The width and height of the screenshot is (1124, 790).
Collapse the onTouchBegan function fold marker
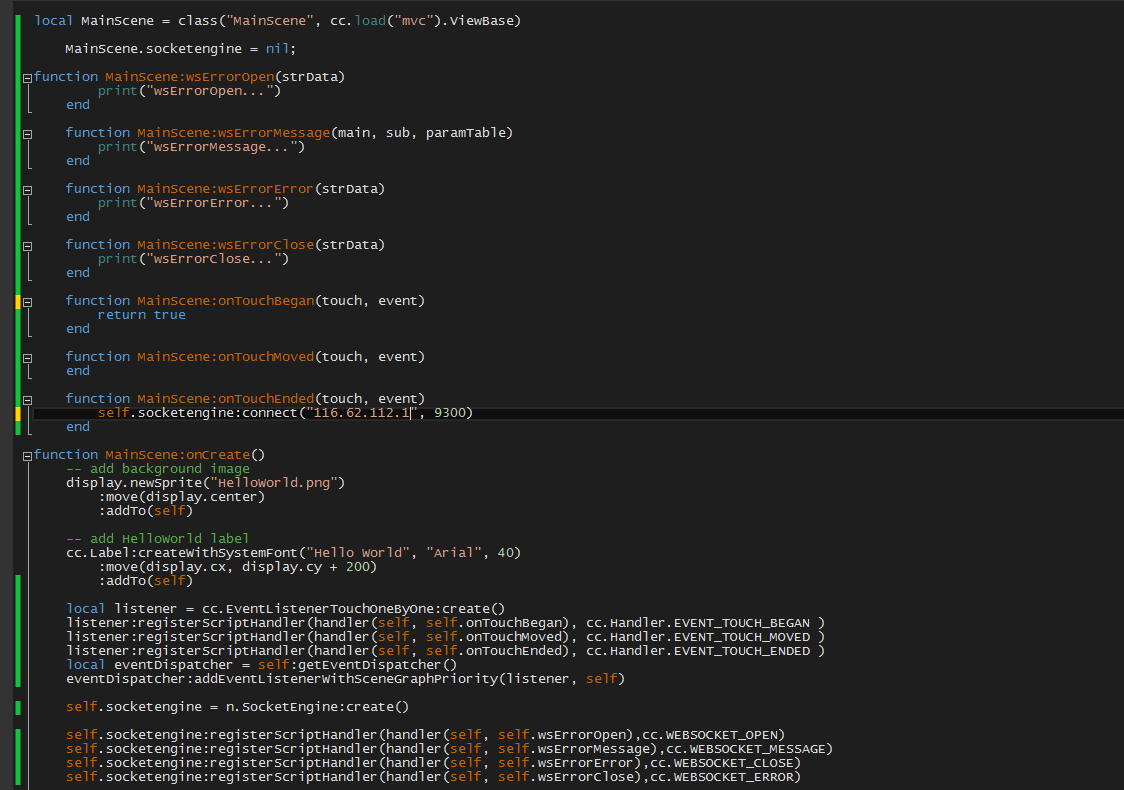27,301
